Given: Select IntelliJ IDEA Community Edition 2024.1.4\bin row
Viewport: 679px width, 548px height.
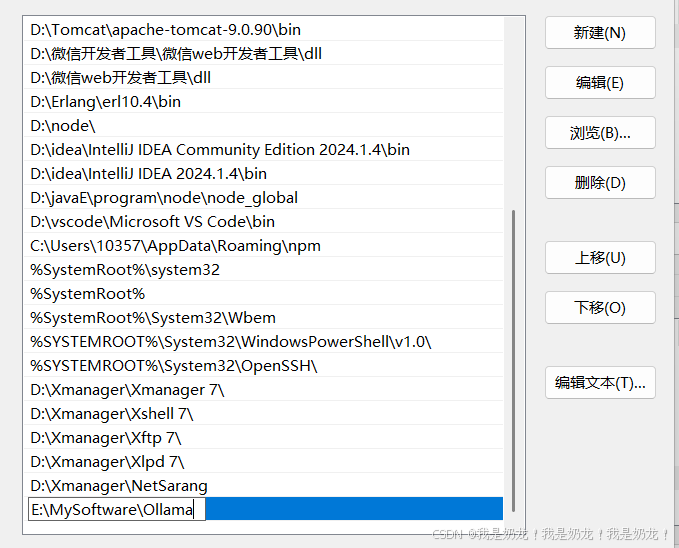Looking at the screenshot, I should (x=263, y=149).
